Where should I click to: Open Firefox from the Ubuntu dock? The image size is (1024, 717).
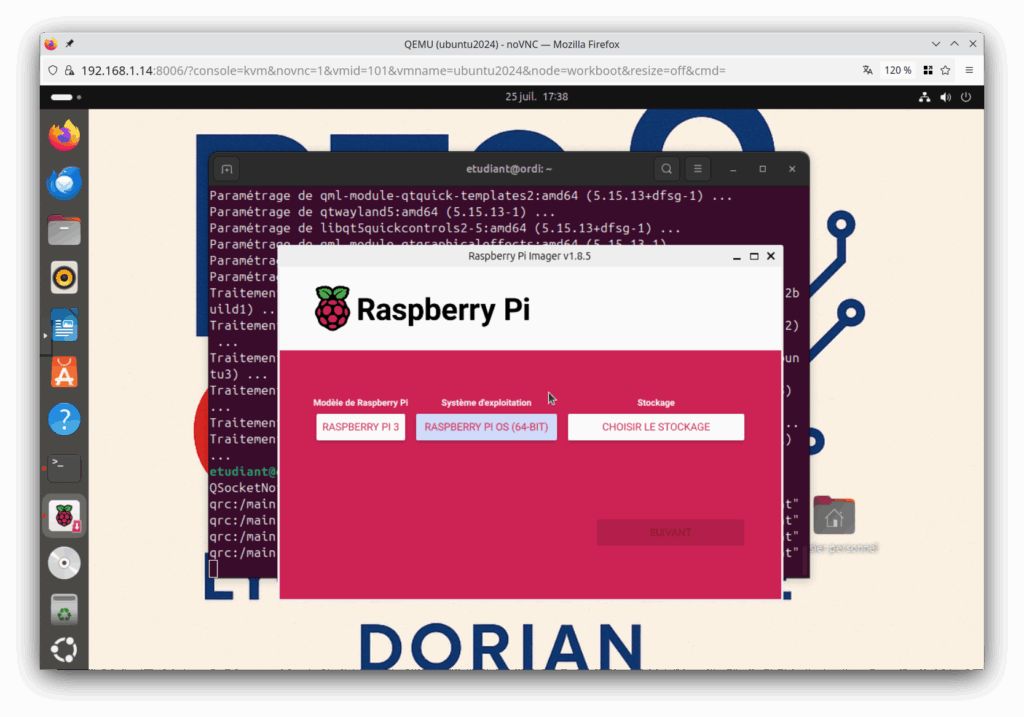coord(64,135)
